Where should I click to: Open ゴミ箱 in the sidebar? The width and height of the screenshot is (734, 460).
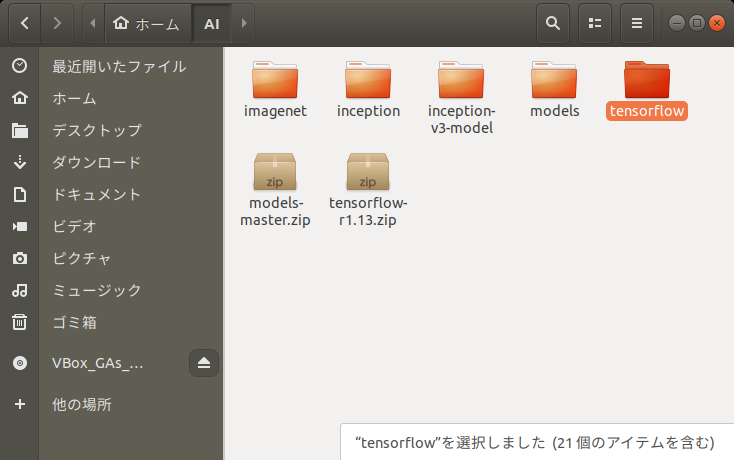tap(74, 322)
